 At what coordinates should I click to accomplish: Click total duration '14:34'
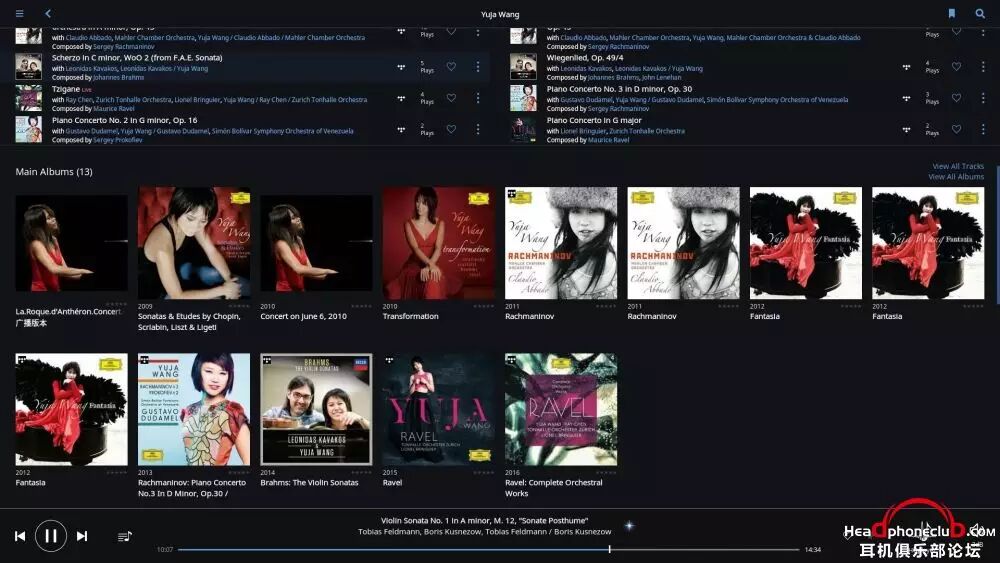click(813, 550)
